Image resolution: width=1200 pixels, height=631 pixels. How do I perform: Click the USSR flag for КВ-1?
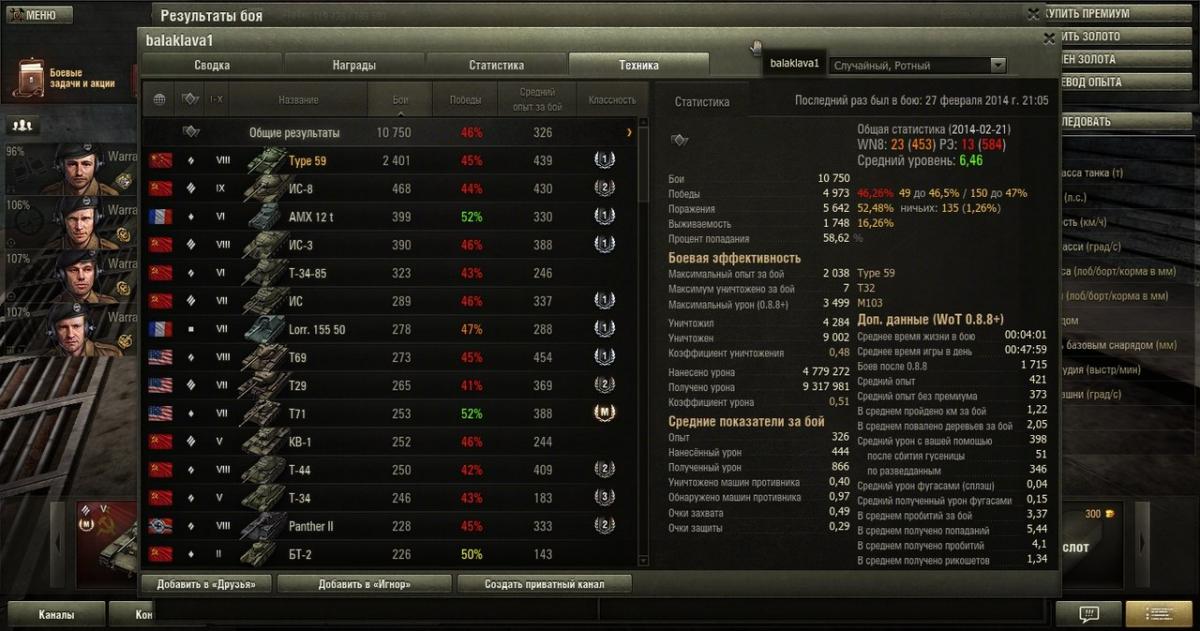[x=160, y=441]
